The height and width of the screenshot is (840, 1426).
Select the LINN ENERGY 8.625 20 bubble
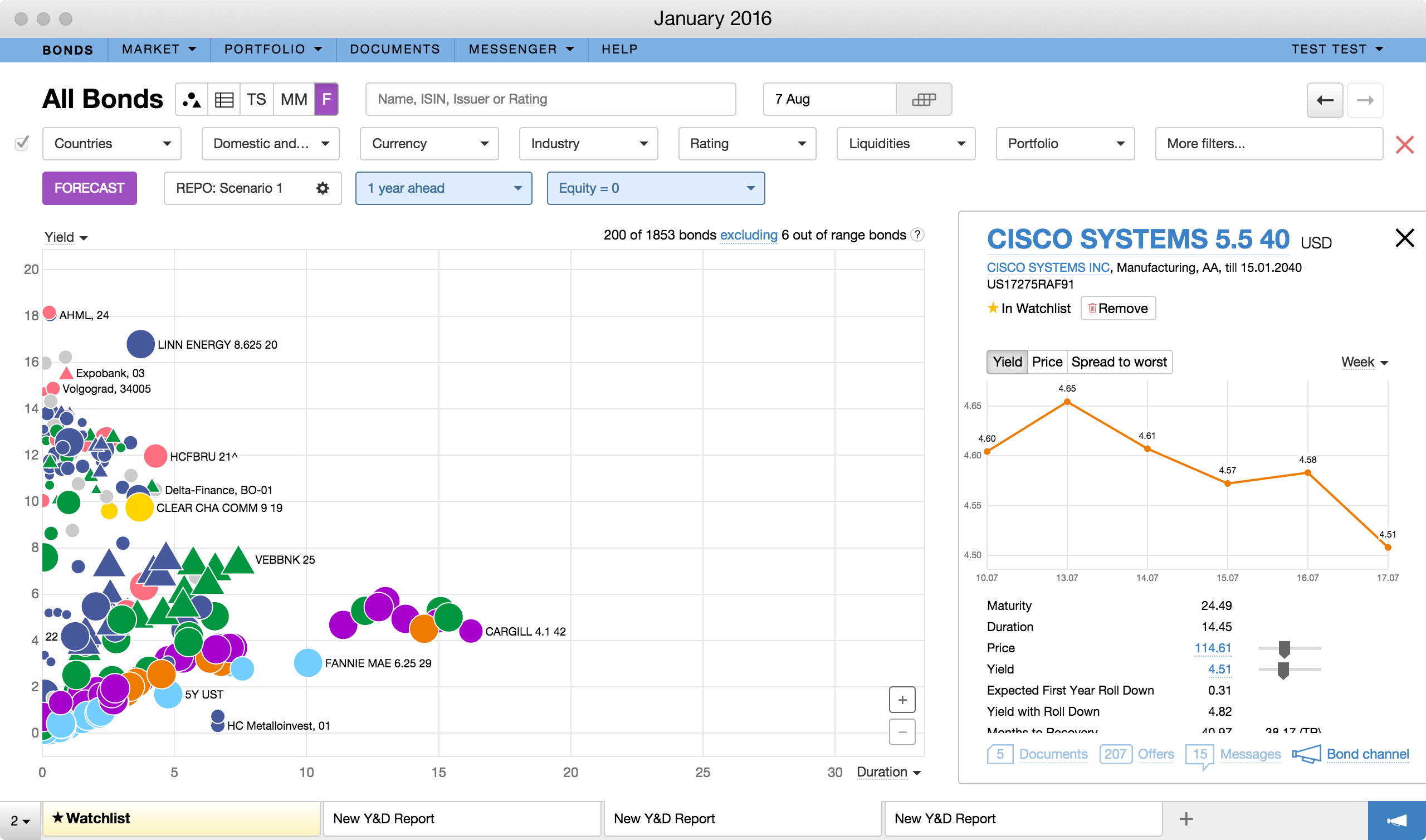pos(140,344)
